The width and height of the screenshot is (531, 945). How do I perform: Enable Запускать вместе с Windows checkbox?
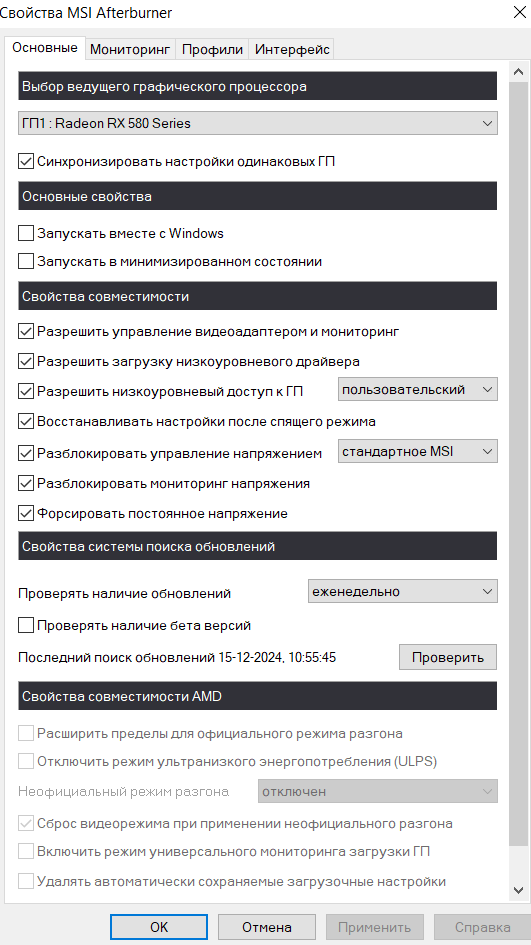point(26,233)
